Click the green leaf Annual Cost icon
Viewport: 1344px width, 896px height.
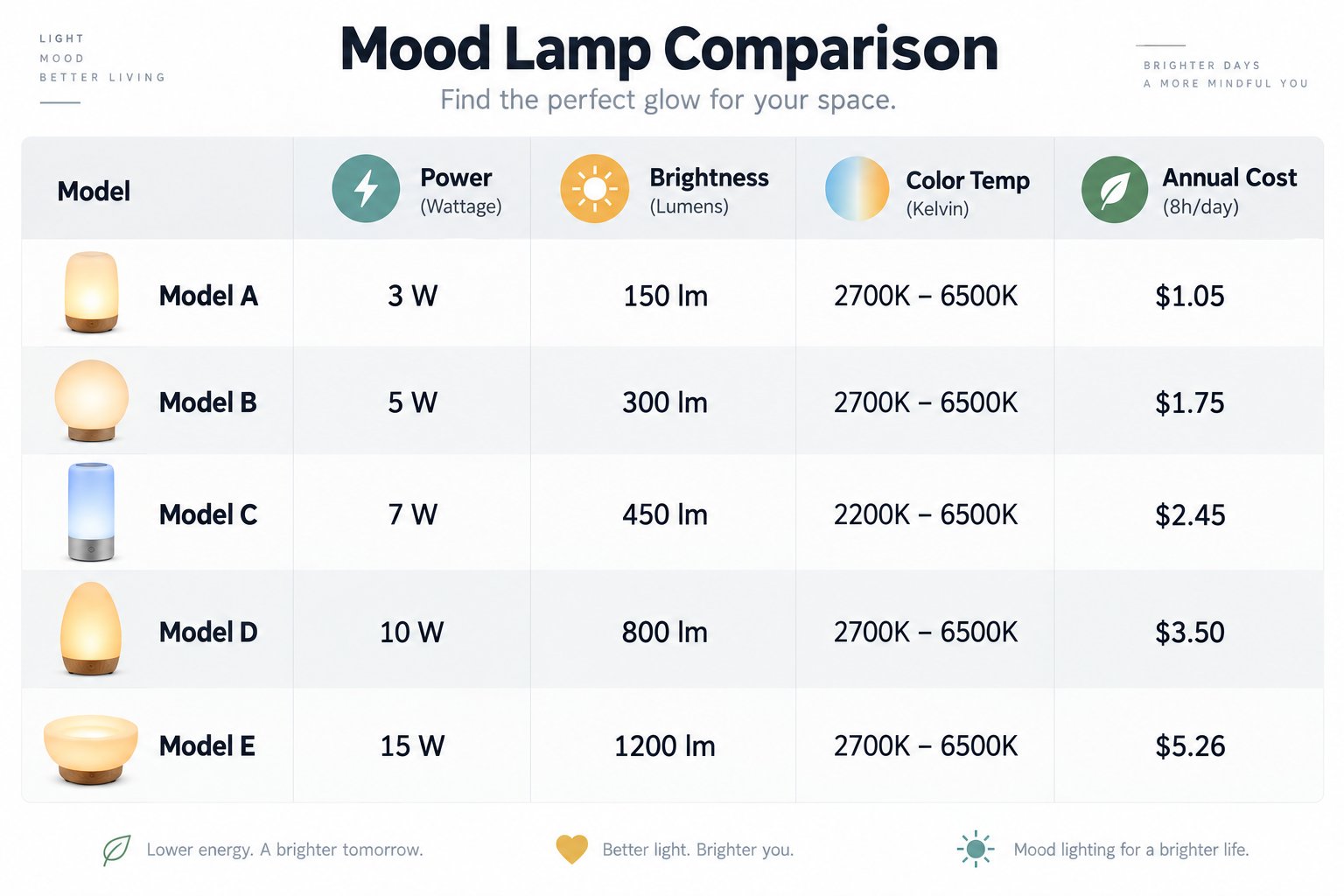click(x=1115, y=189)
